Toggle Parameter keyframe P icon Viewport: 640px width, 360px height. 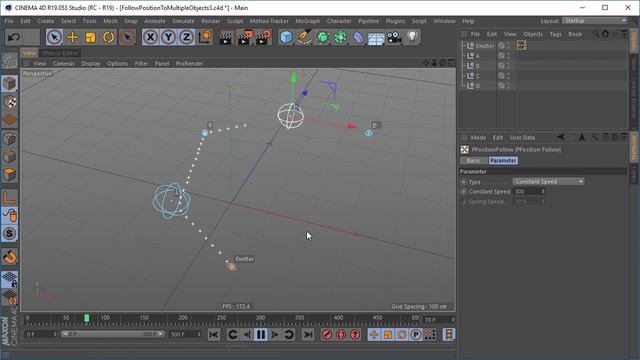pyautogui.click(x=416, y=335)
